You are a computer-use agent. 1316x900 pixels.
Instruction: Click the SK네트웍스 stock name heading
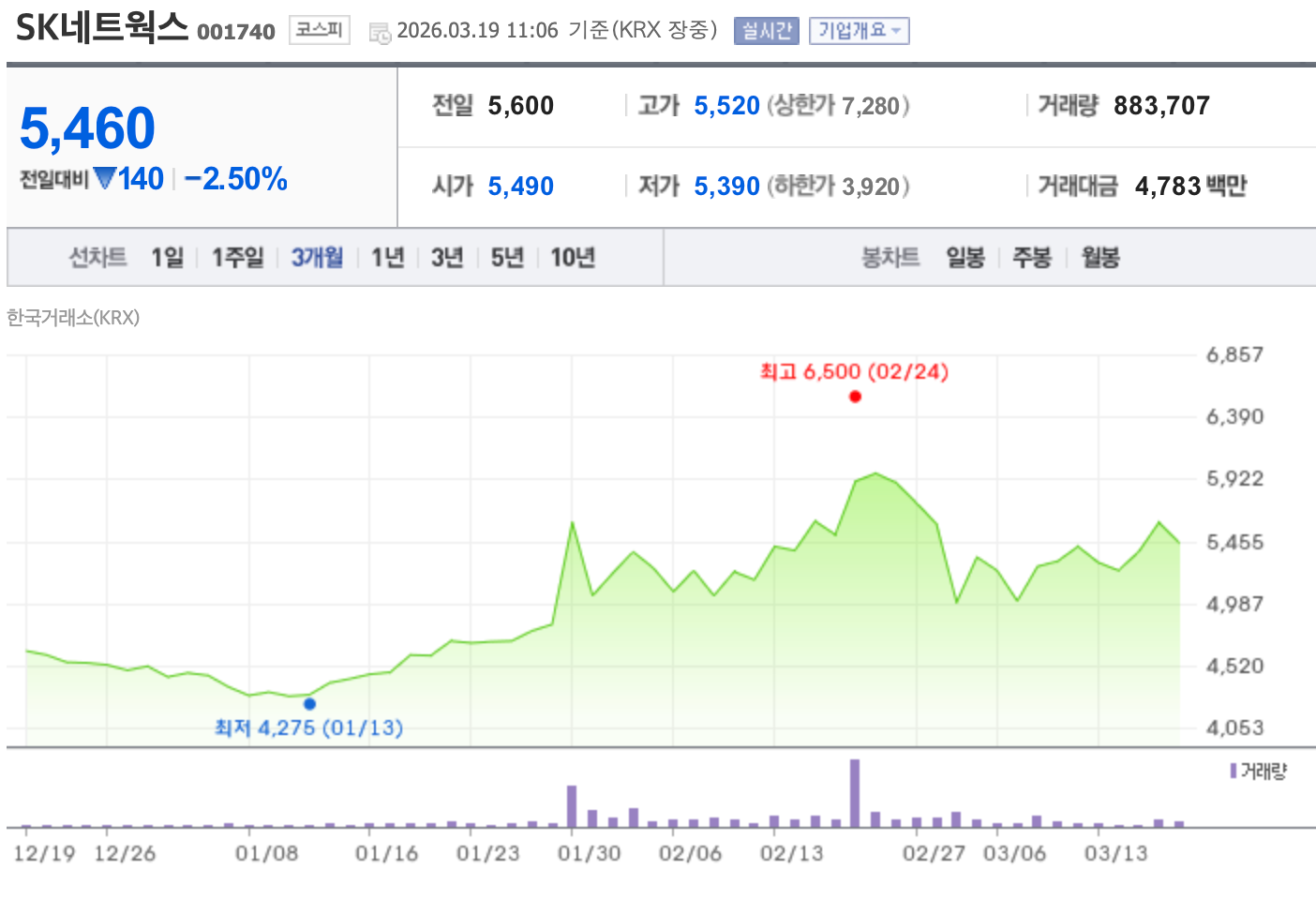[102, 28]
